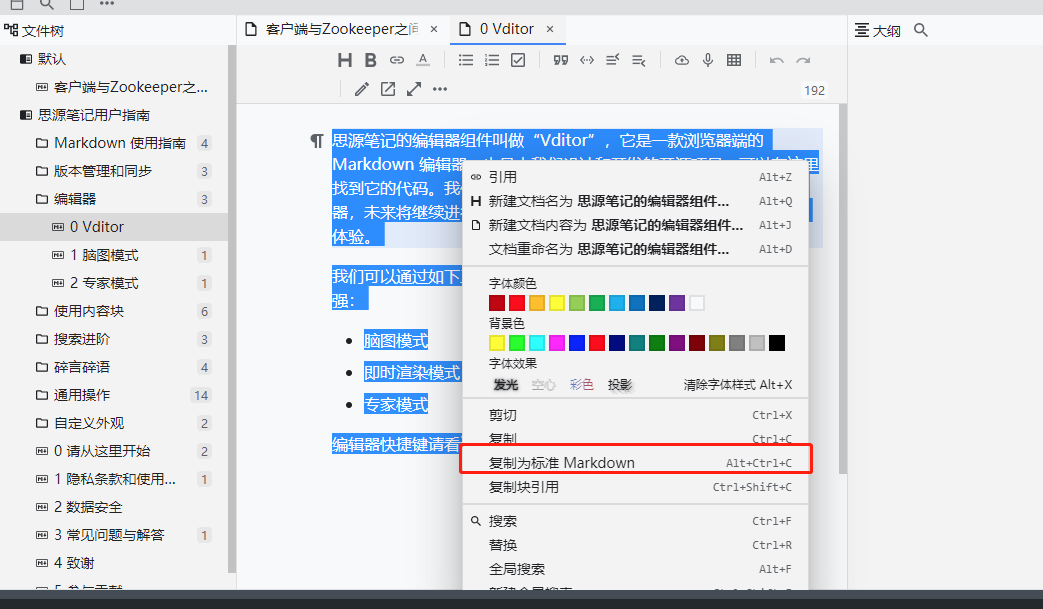Screen dimensions: 1043x609
Task: Apply the 投影 shadow font effect
Action: [x=620, y=384]
